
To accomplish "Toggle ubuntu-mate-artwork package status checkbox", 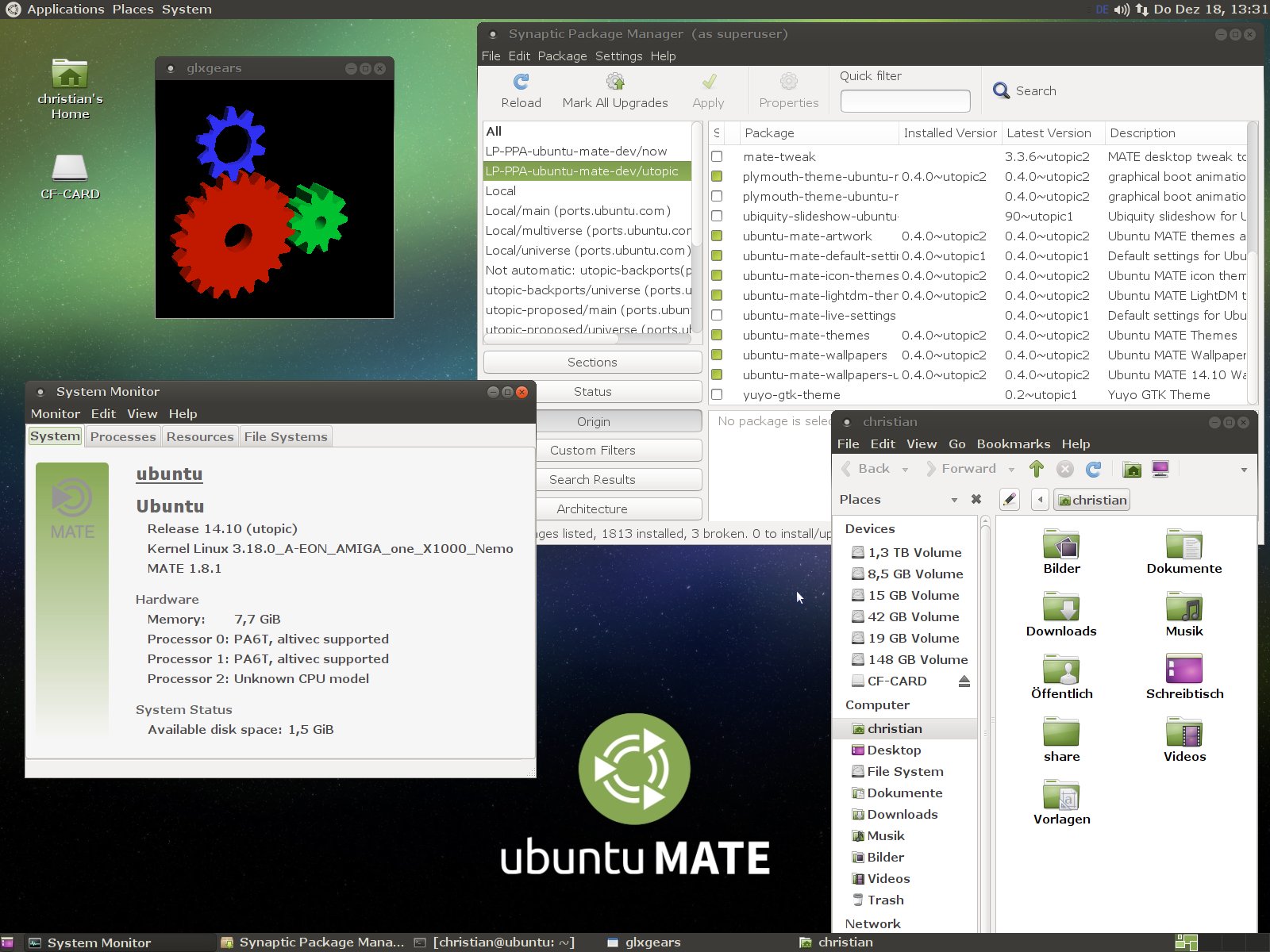I will (717, 236).
